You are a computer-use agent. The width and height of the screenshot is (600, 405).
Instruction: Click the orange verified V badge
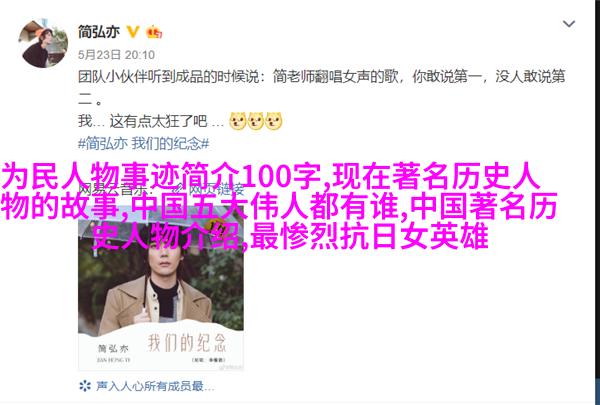pyautogui.click(x=133, y=32)
